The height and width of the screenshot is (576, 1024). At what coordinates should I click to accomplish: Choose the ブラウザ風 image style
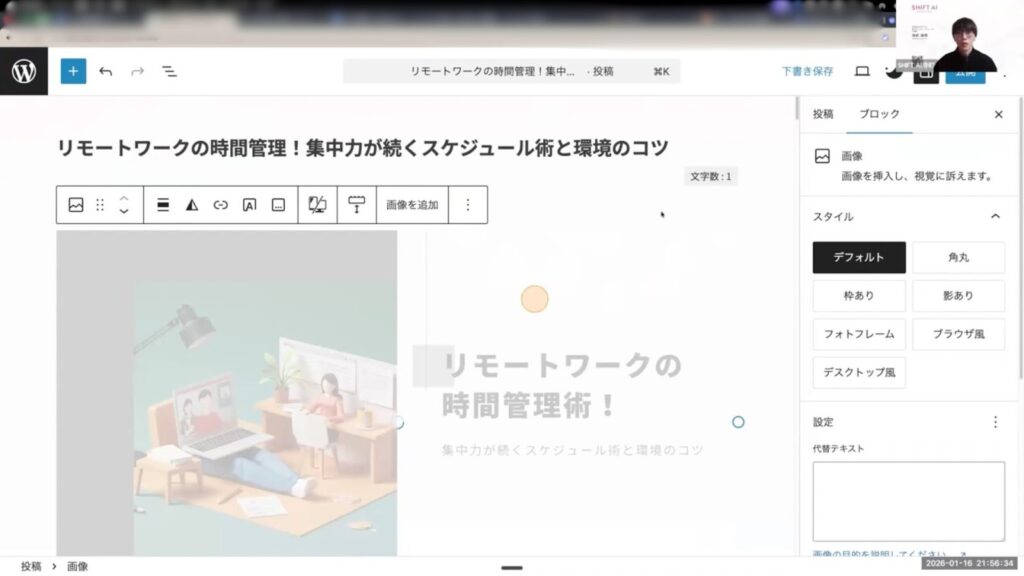coord(958,334)
